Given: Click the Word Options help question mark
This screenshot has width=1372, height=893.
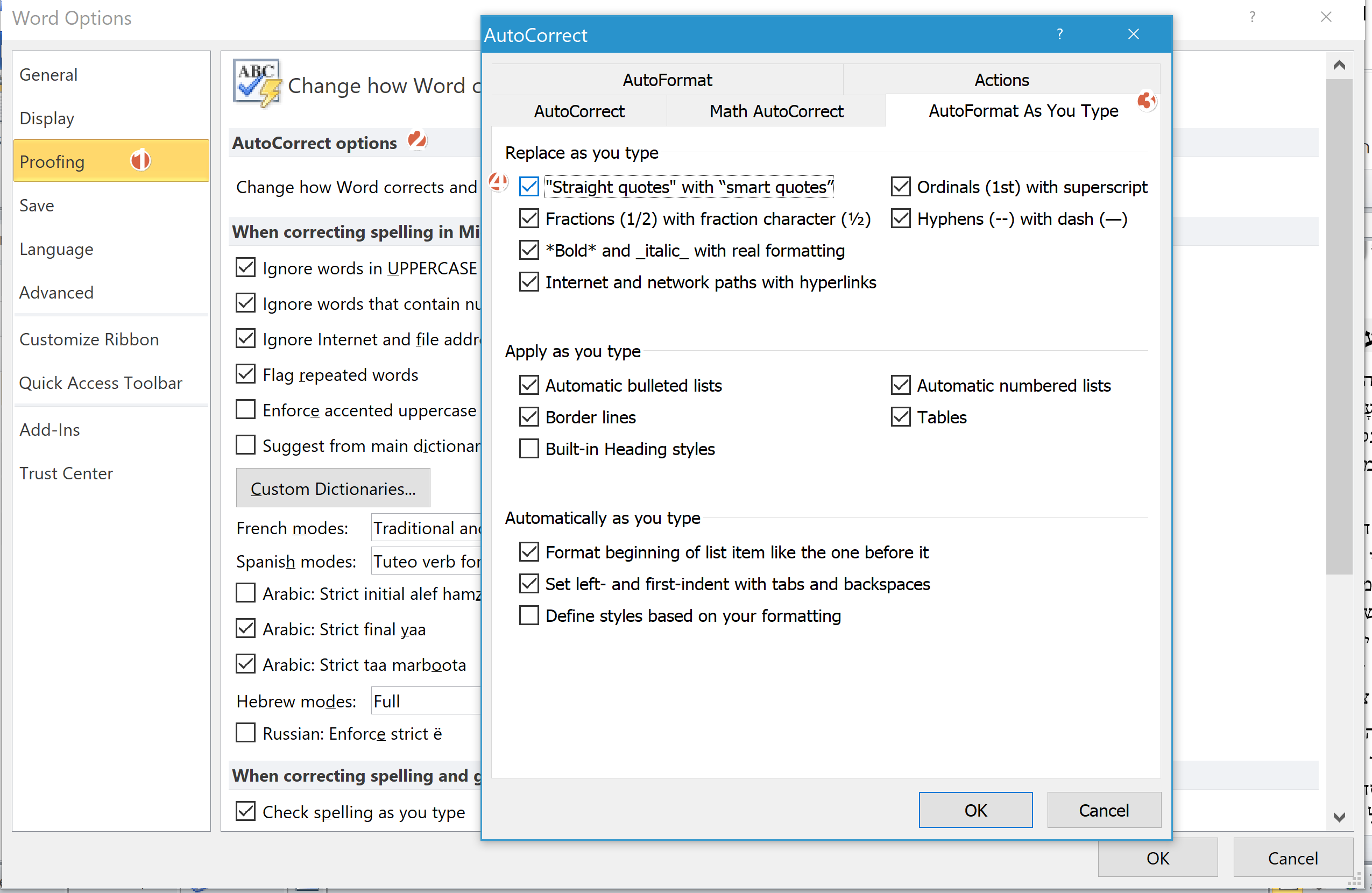Looking at the screenshot, I should (x=1251, y=17).
